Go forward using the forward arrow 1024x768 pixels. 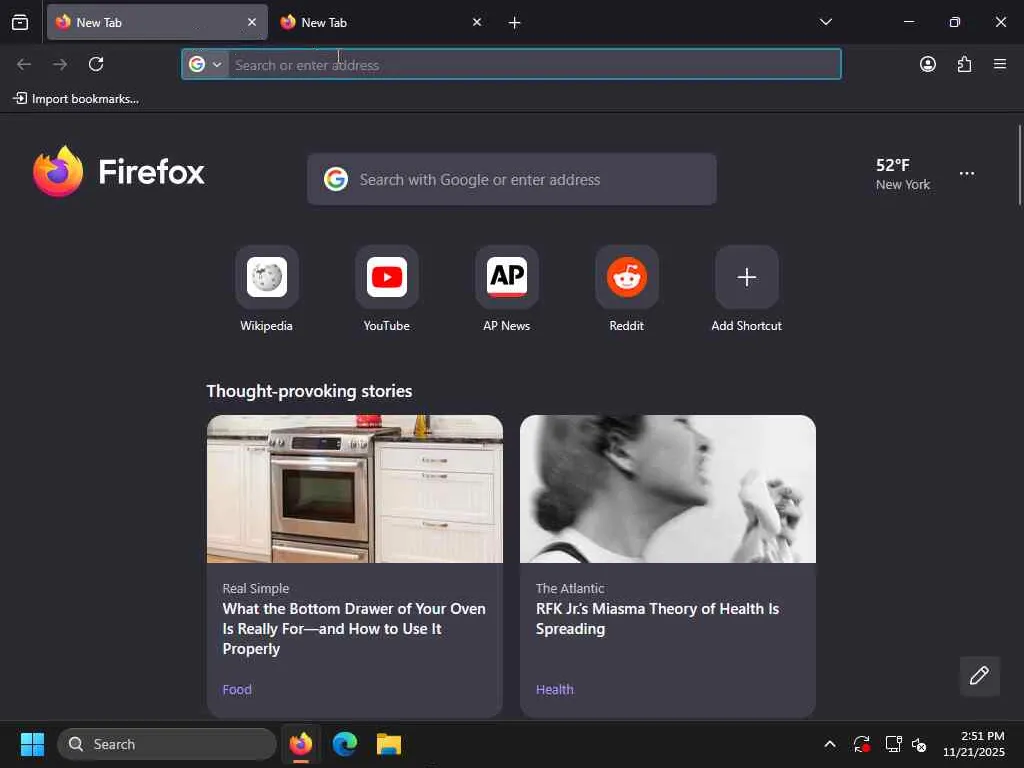click(x=60, y=64)
